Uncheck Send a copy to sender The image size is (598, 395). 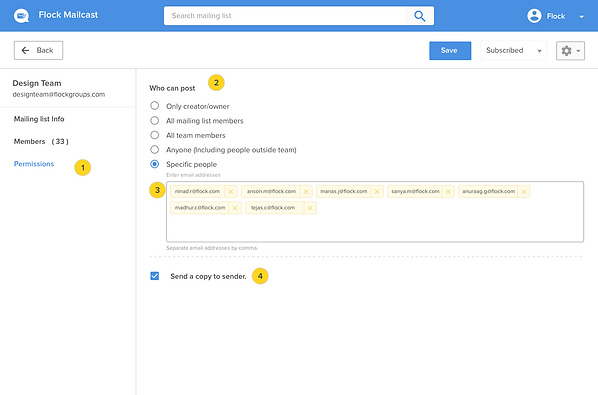click(x=154, y=276)
